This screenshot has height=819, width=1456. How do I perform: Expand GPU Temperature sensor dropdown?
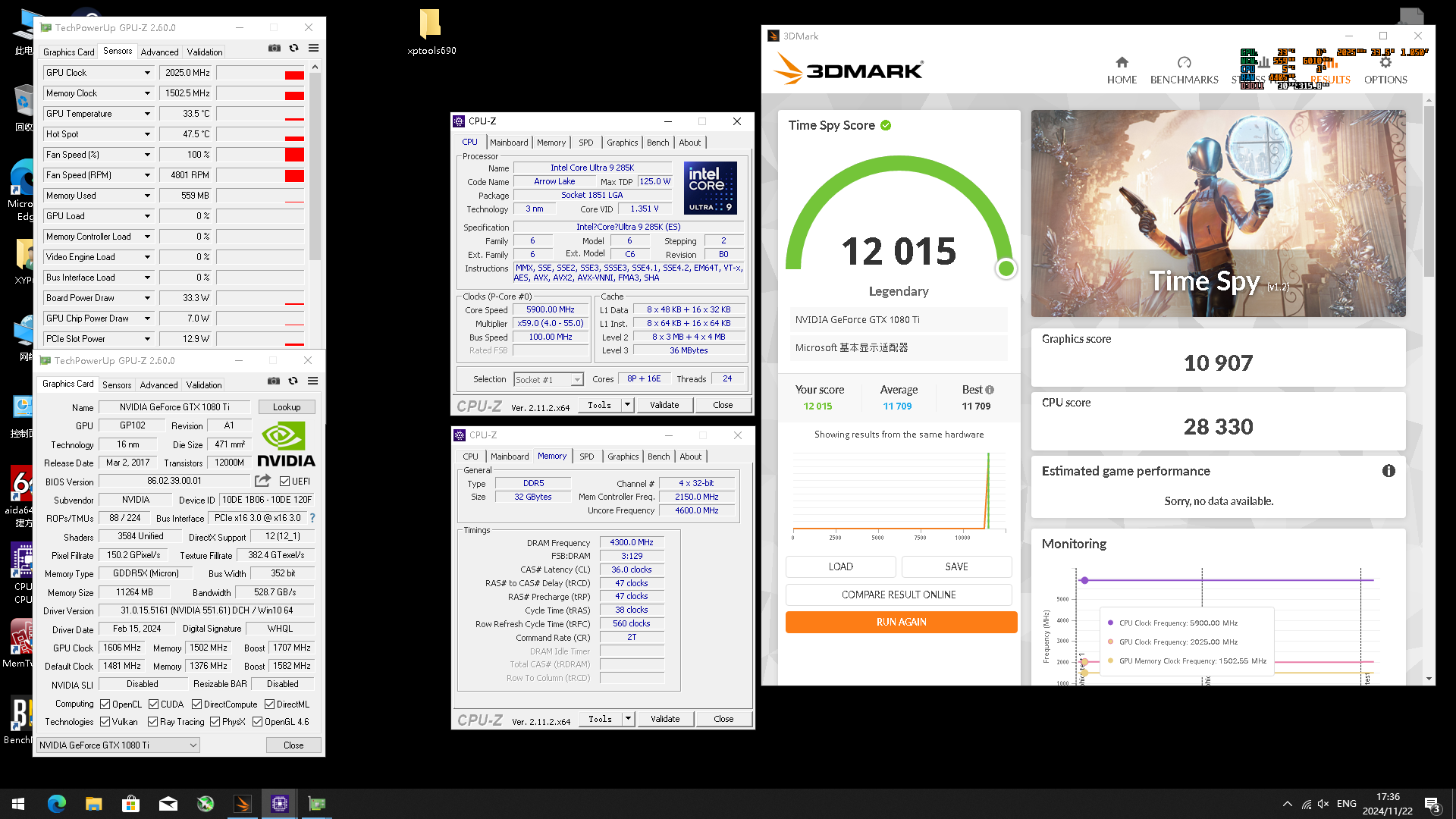coord(147,114)
